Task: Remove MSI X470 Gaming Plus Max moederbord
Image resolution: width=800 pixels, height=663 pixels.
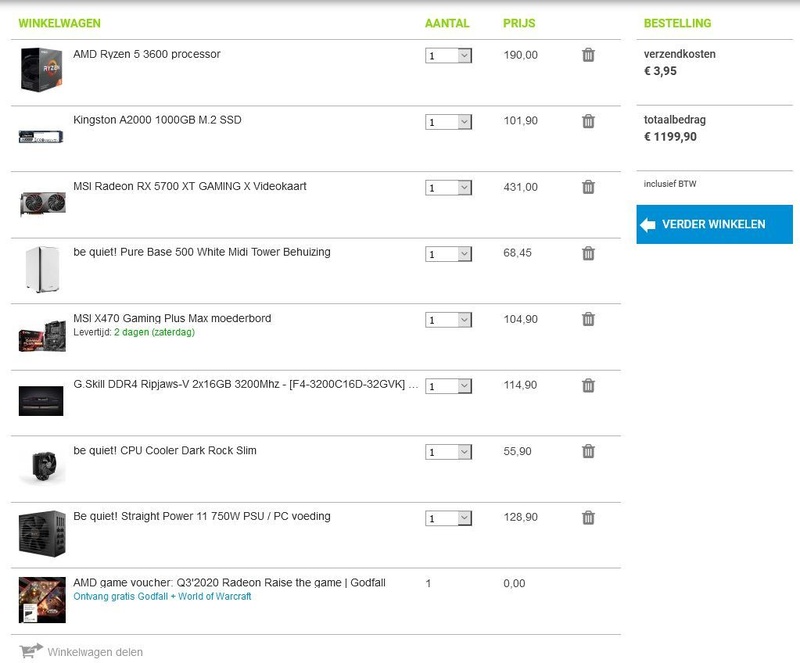Action: coord(588,319)
